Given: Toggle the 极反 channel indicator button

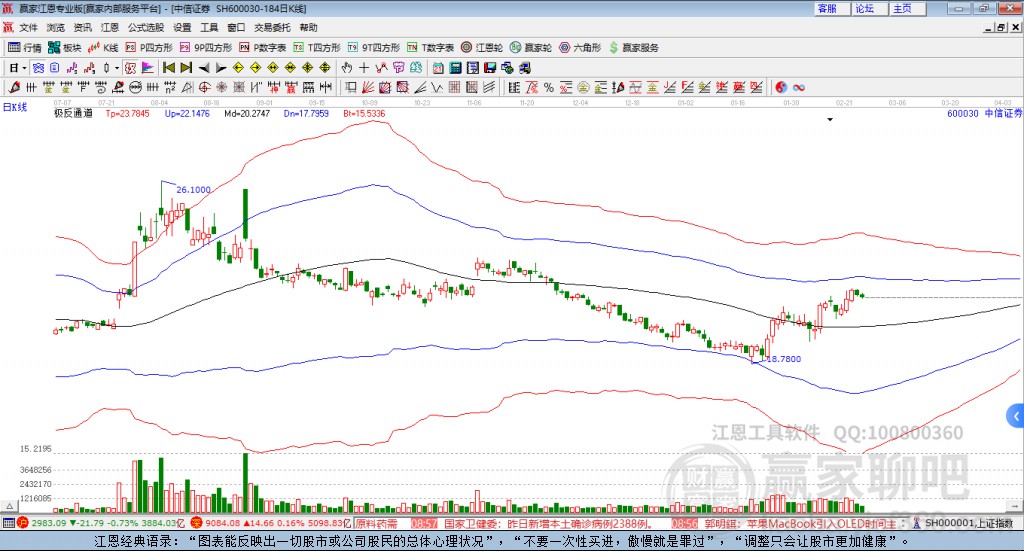Looking at the screenshot, I should (x=131, y=68).
